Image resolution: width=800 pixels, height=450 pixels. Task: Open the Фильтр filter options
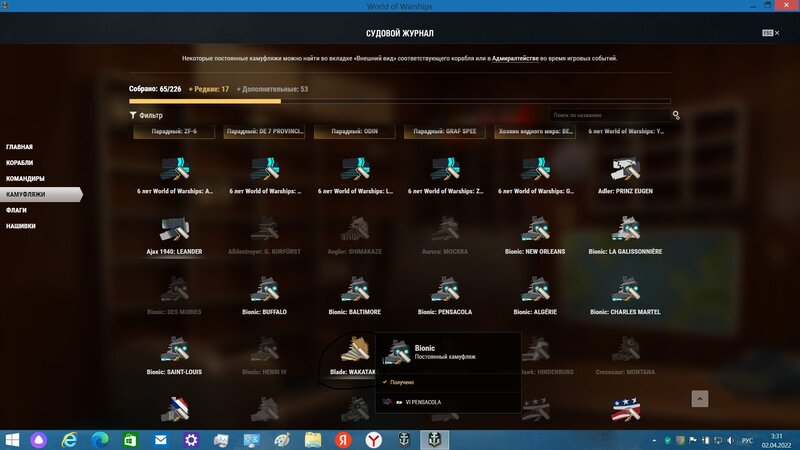point(146,115)
